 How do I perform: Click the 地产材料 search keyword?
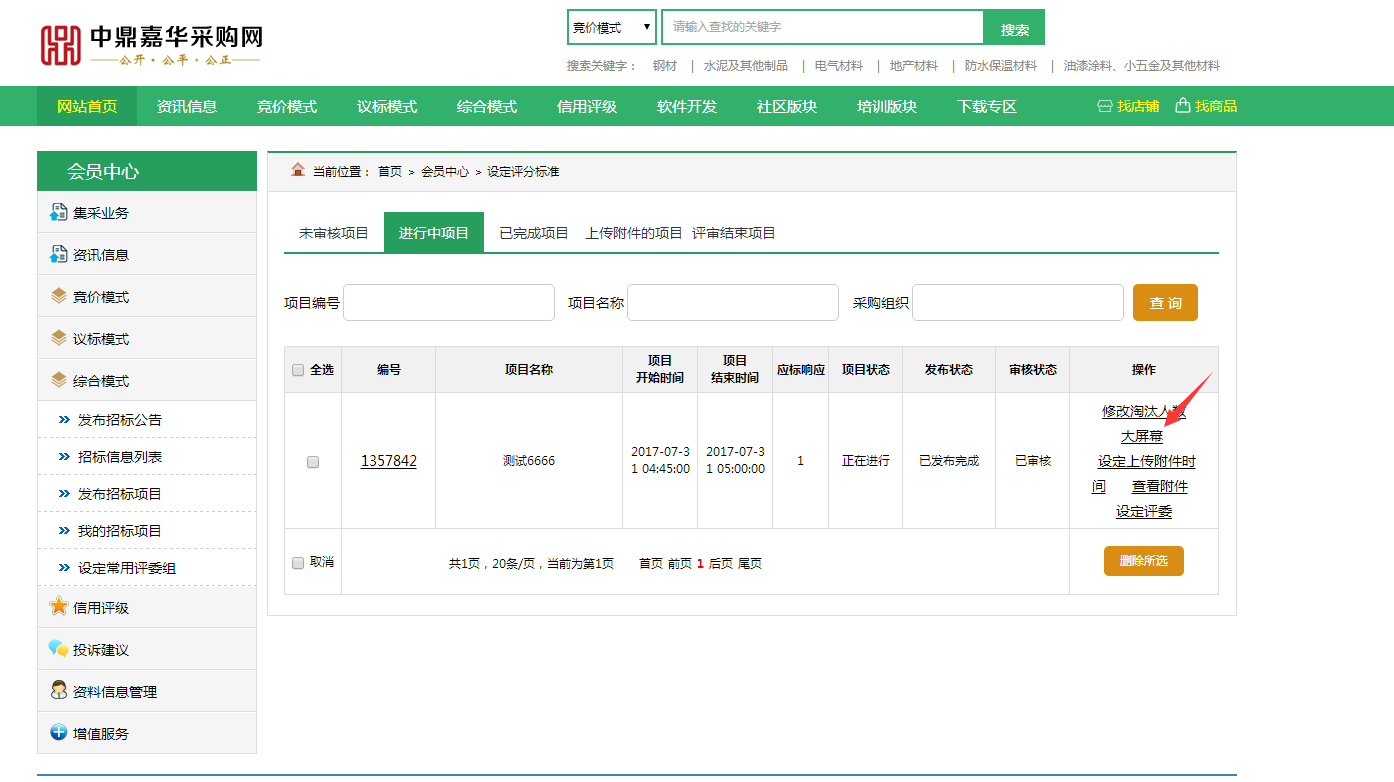914,66
